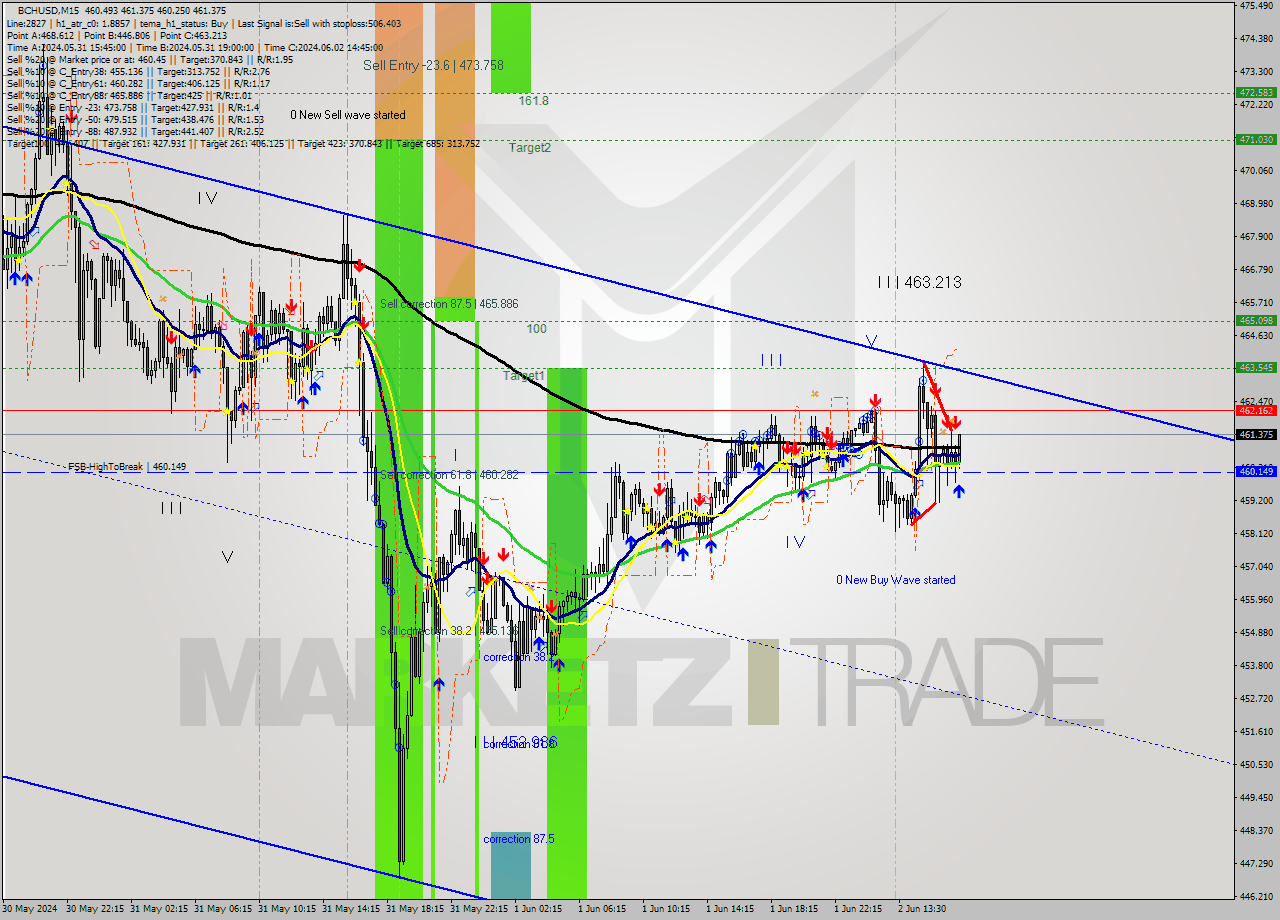Image resolution: width=1280 pixels, height=920 pixels.
Task: Click the "Sell correction 61.8 | 460.282" label
Action: (x=448, y=475)
